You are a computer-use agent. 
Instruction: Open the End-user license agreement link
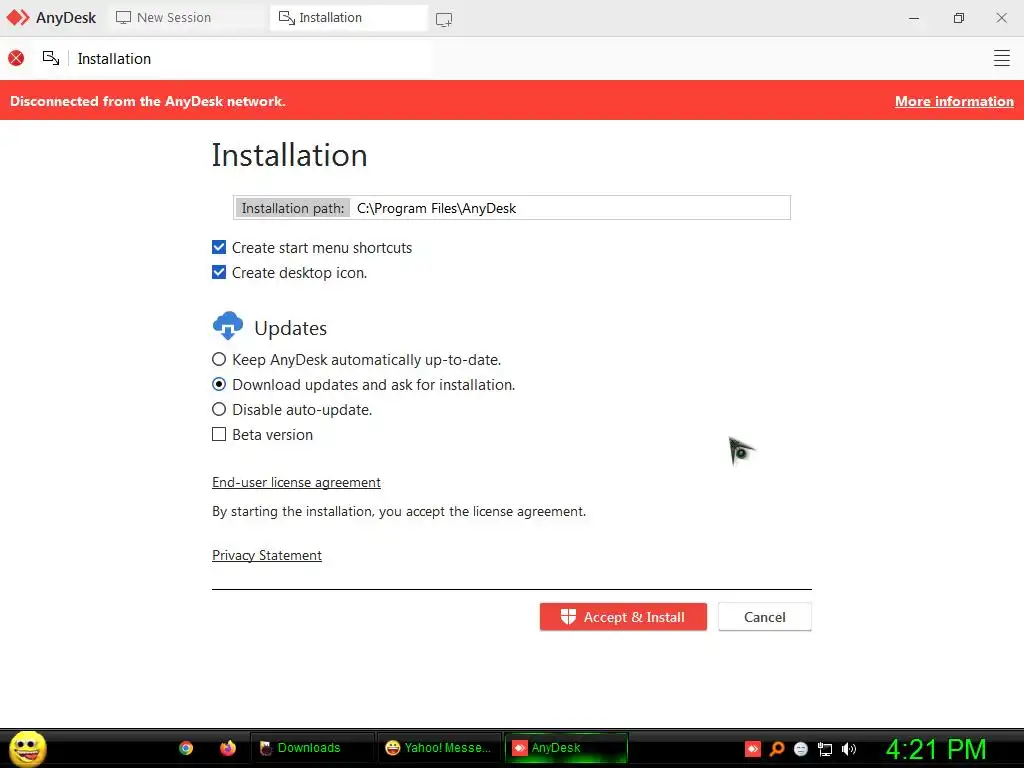click(x=296, y=483)
